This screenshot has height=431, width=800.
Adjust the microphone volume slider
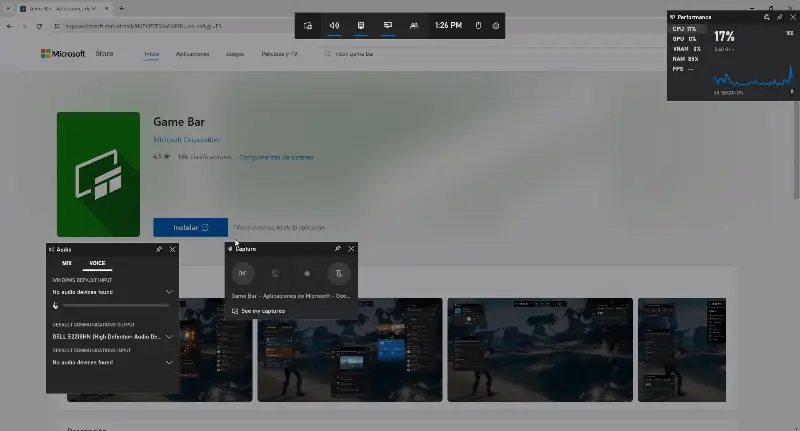(x=116, y=306)
